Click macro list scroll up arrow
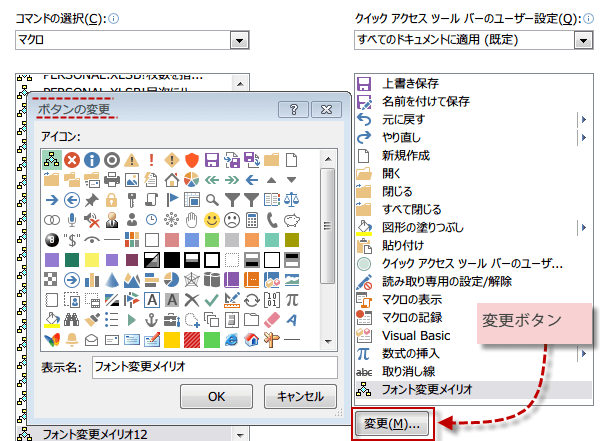The width and height of the screenshot is (600, 441). tap(240, 83)
